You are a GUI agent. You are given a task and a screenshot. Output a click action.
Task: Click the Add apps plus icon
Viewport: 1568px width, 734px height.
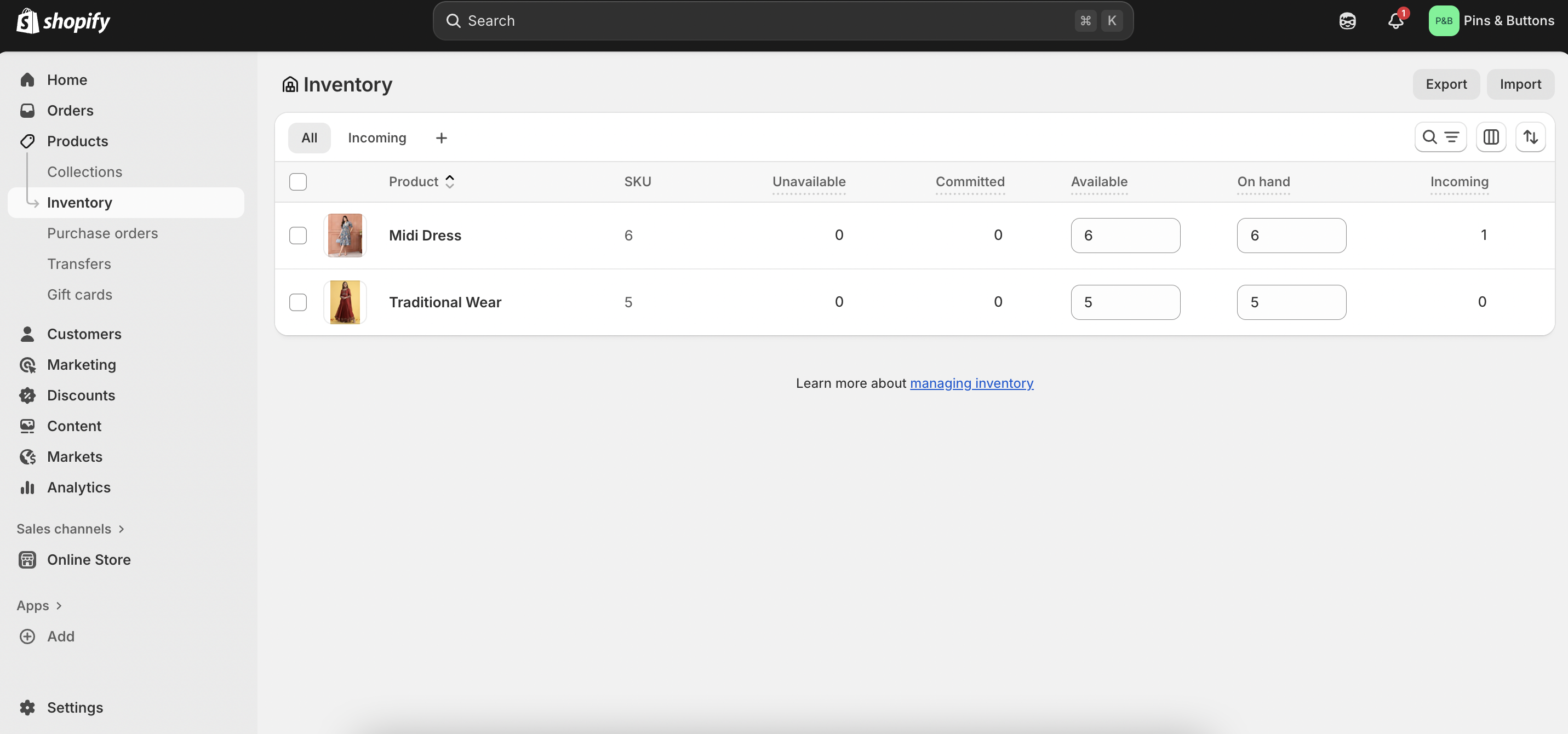(x=27, y=636)
